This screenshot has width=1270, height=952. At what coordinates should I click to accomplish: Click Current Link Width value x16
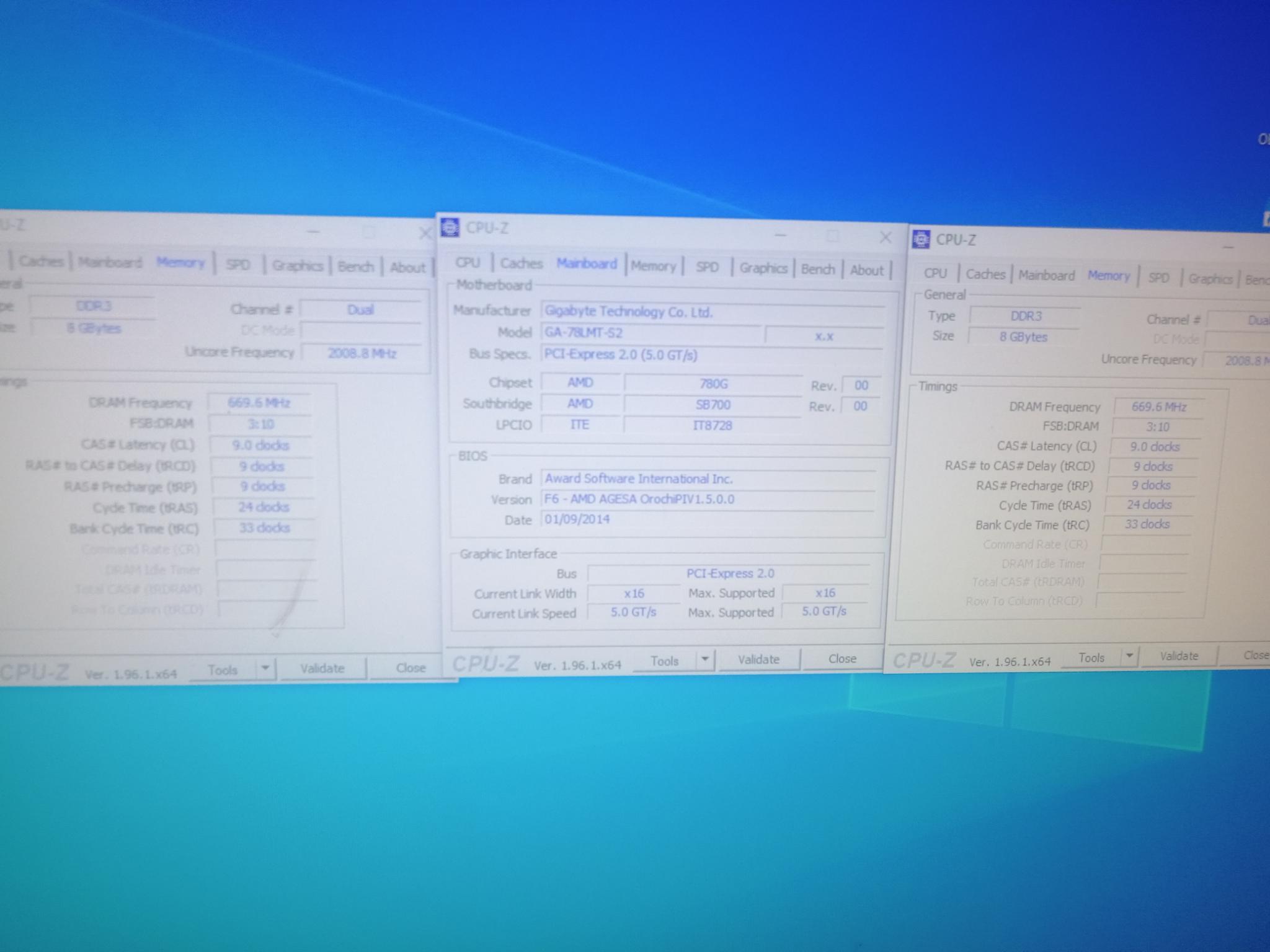click(x=634, y=594)
